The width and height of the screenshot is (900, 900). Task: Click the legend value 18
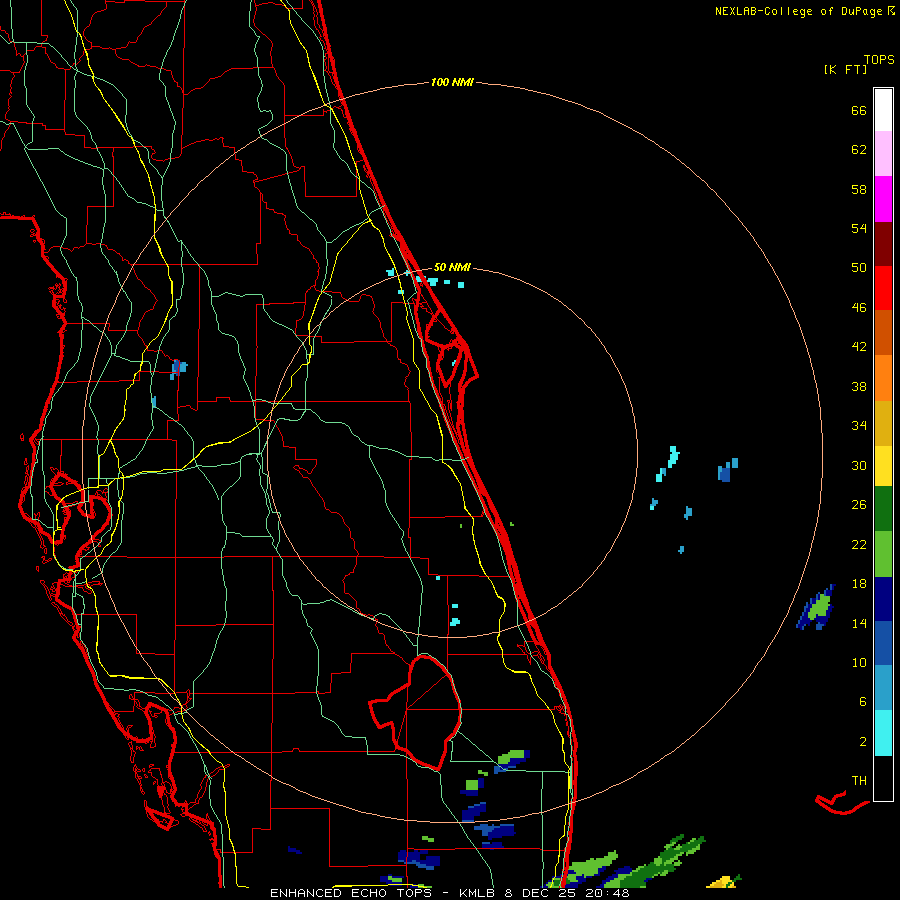(x=859, y=583)
